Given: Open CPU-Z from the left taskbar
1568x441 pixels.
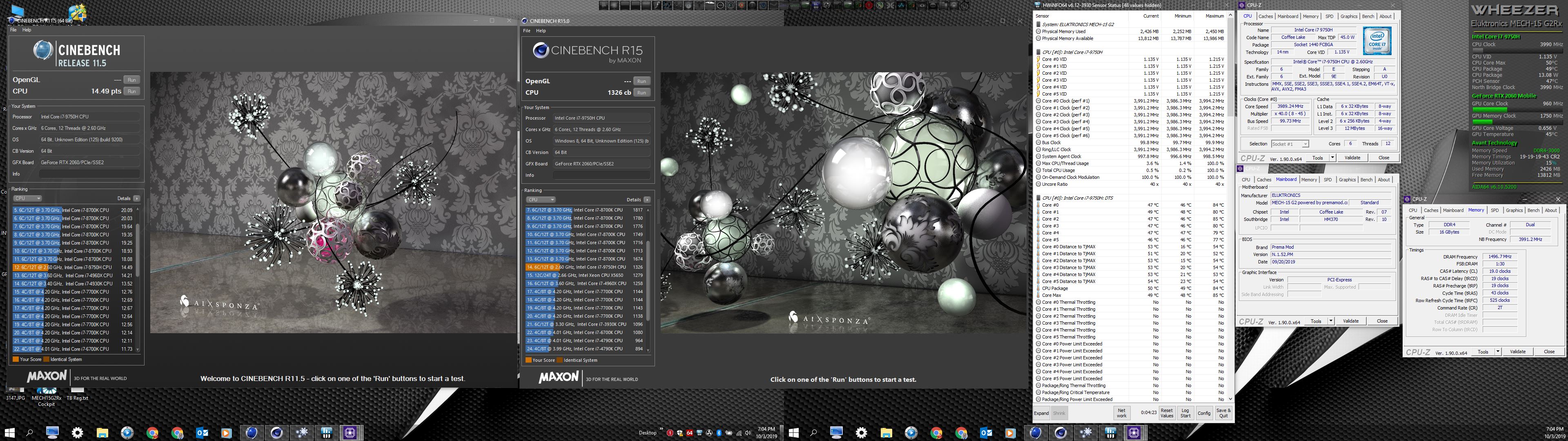Looking at the screenshot, I should click(x=350, y=432).
